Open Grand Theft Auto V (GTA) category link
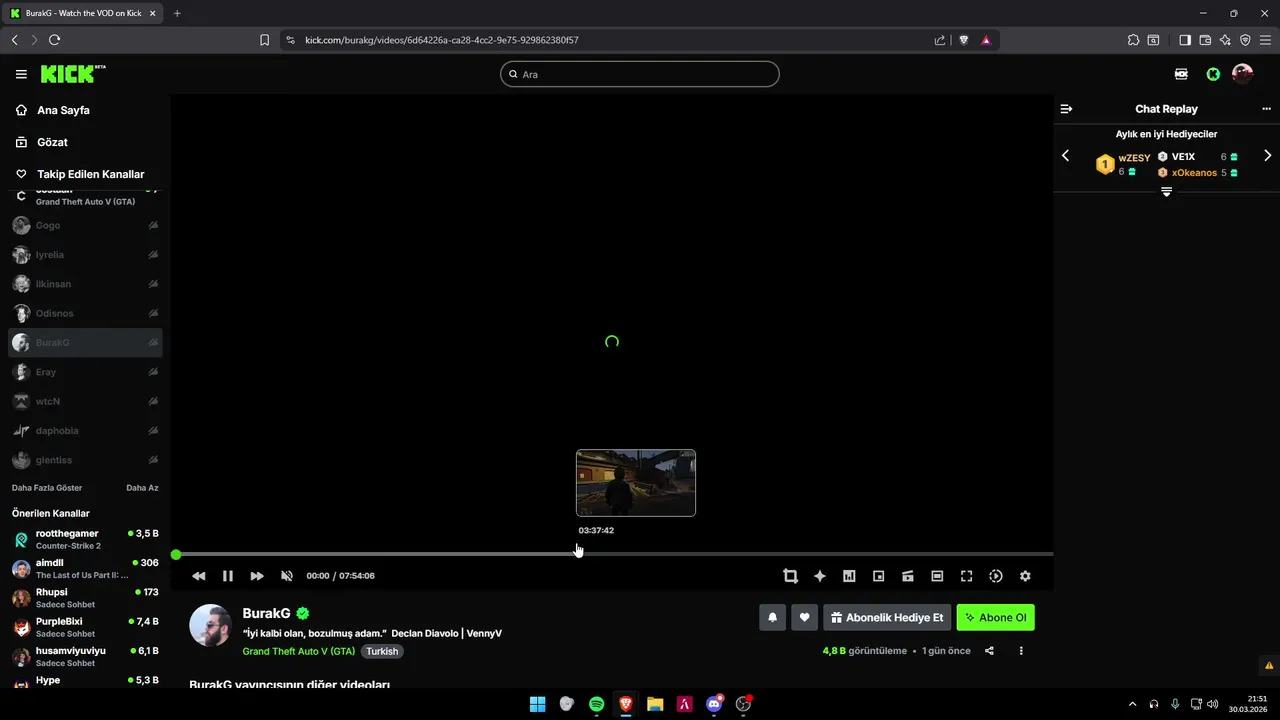 click(x=299, y=651)
